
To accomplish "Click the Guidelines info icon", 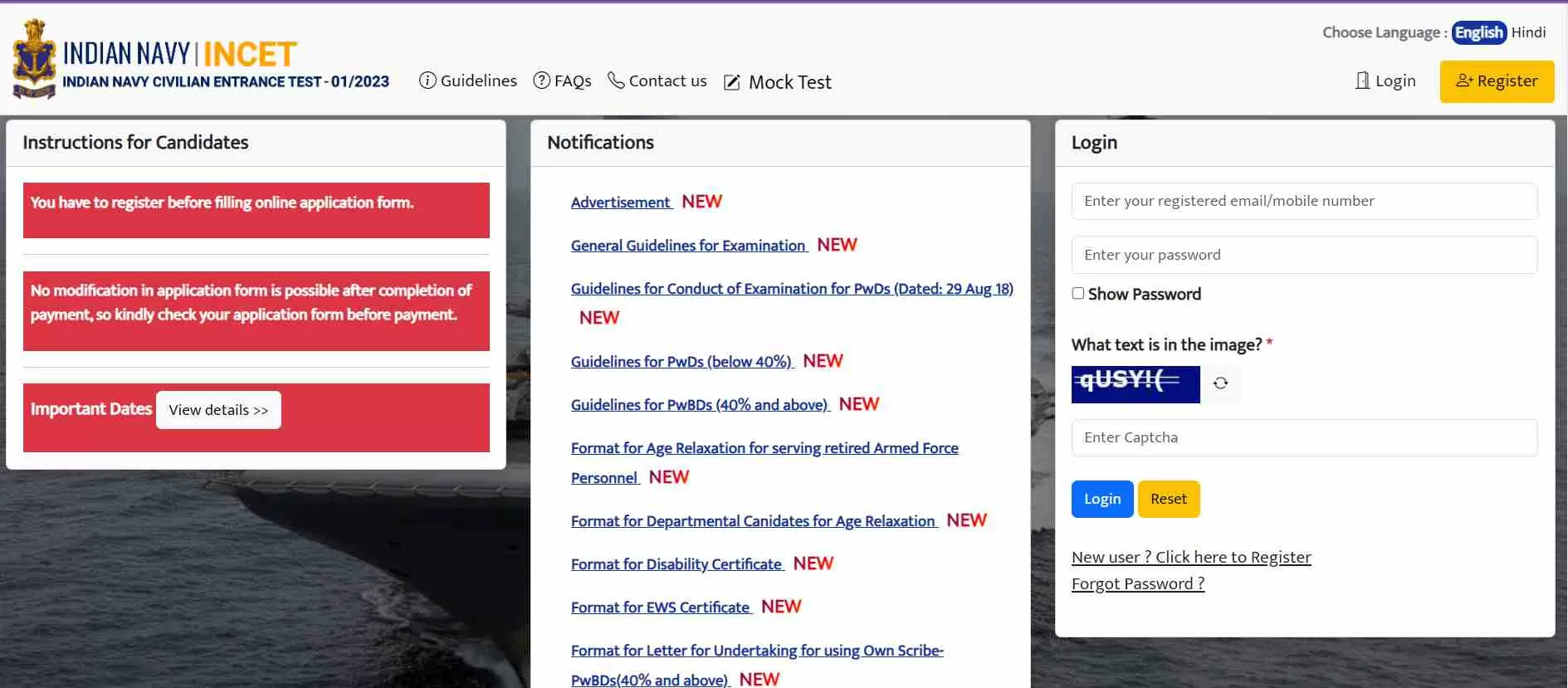I will (x=427, y=81).
